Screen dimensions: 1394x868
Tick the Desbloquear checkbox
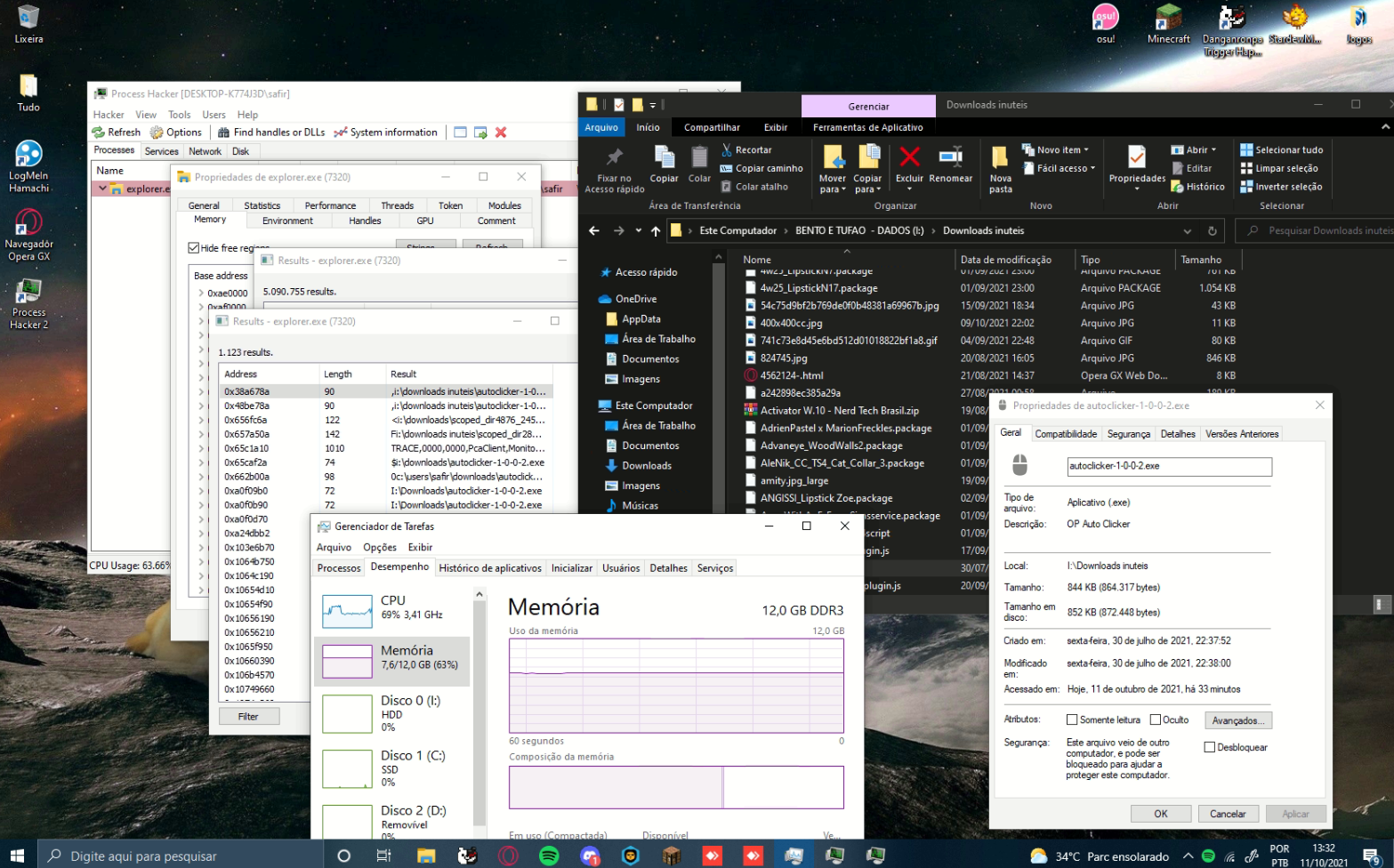[1210, 747]
